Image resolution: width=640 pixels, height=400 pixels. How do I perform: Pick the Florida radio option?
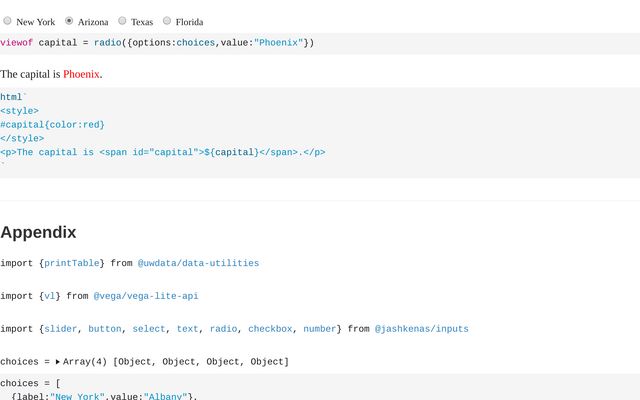pos(166,21)
